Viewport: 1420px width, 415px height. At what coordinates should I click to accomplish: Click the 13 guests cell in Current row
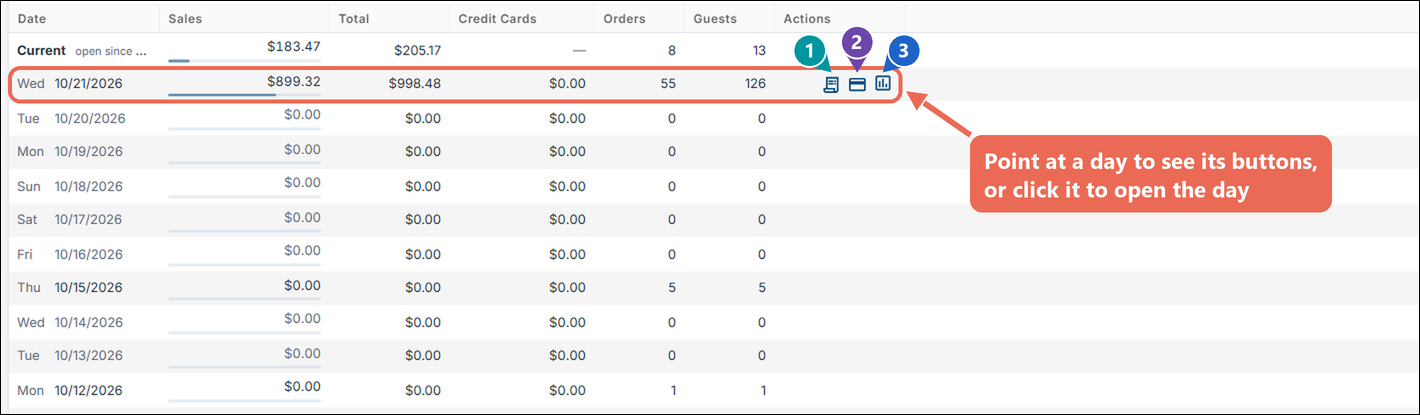pyautogui.click(x=759, y=50)
